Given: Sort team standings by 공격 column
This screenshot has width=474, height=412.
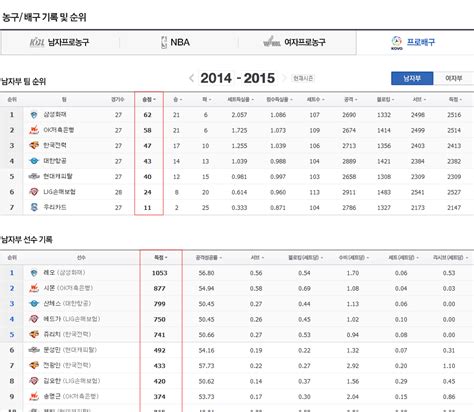Looking at the screenshot, I should click(x=350, y=100).
